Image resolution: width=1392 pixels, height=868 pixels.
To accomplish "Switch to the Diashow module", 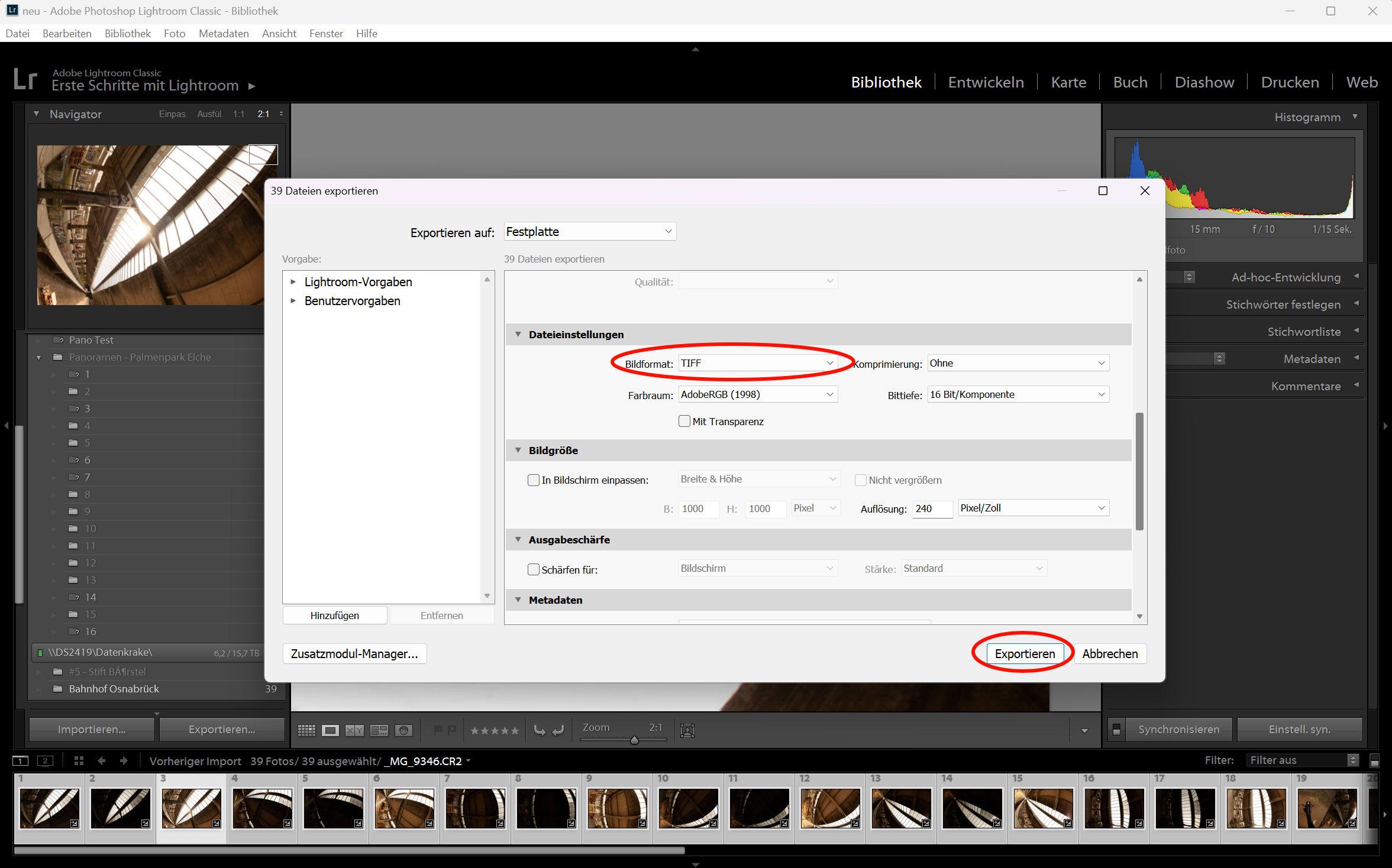I will 1204,82.
